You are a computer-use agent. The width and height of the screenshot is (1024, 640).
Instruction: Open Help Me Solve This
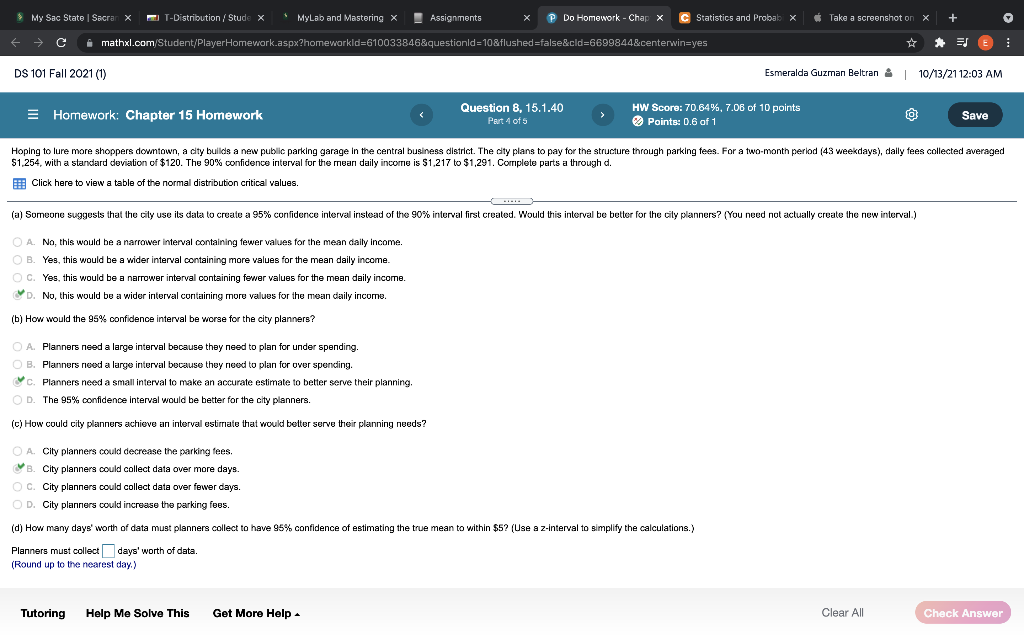click(138, 613)
